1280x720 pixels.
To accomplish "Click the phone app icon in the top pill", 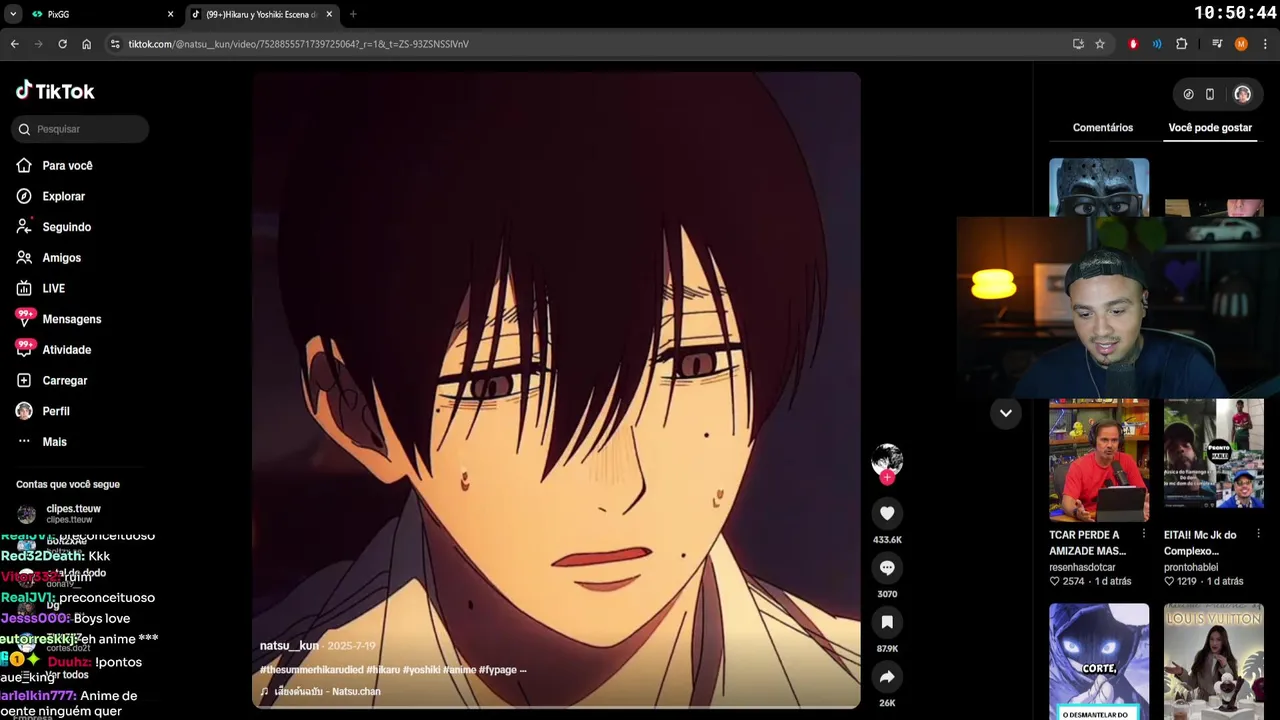I will pyautogui.click(x=1210, y=94).
